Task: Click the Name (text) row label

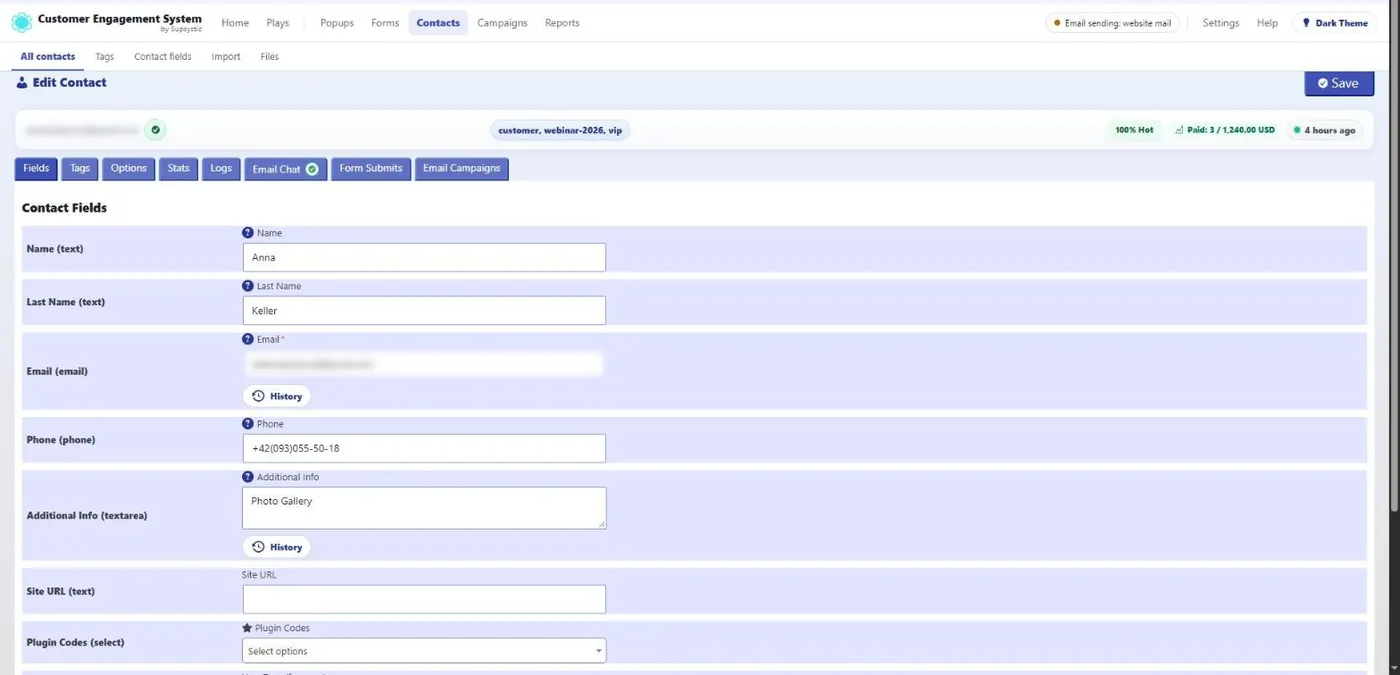Action: pyautogui.click(x=55, y=249)
